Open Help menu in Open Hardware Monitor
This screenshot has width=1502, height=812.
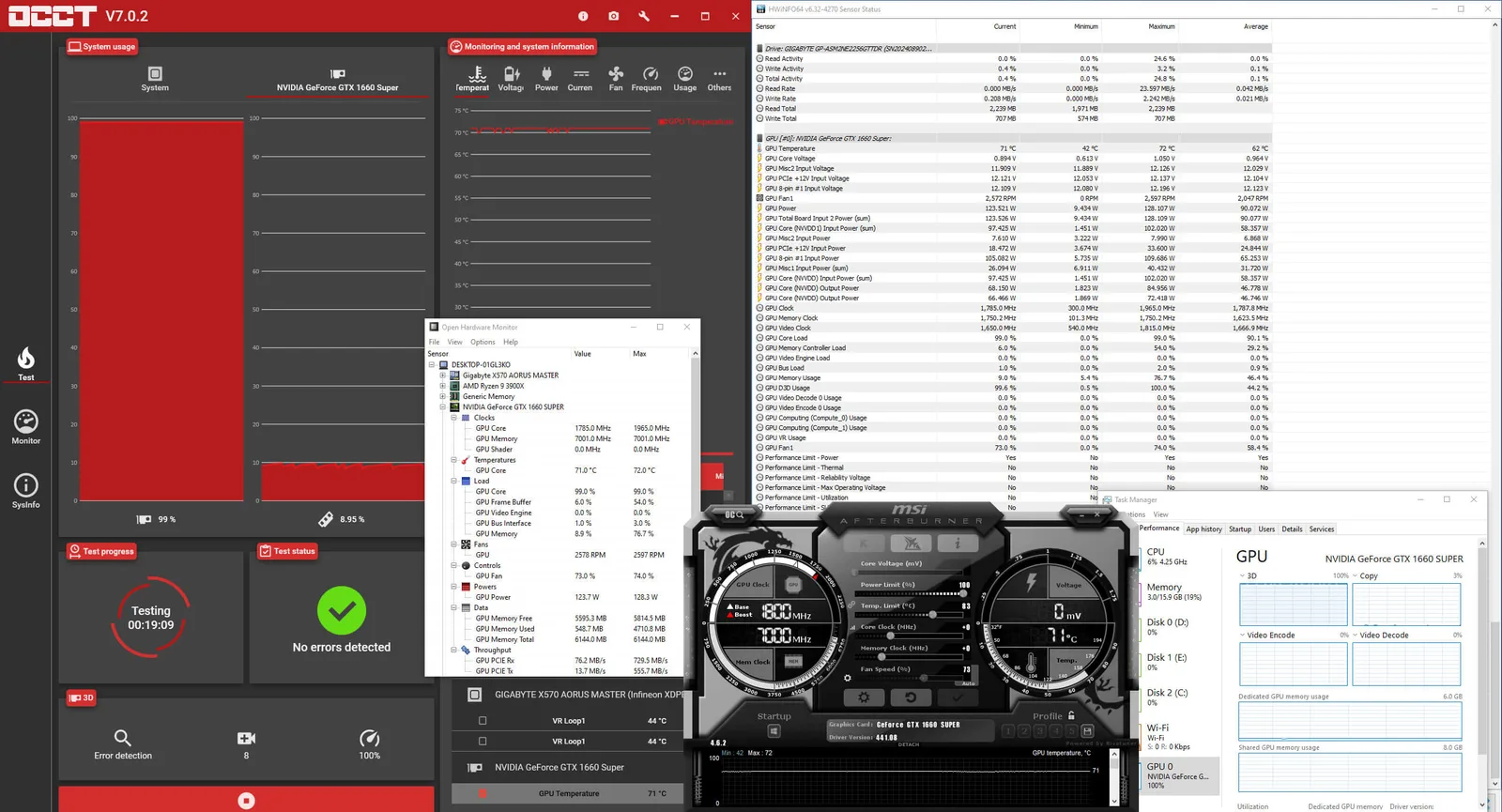[511, 342]
